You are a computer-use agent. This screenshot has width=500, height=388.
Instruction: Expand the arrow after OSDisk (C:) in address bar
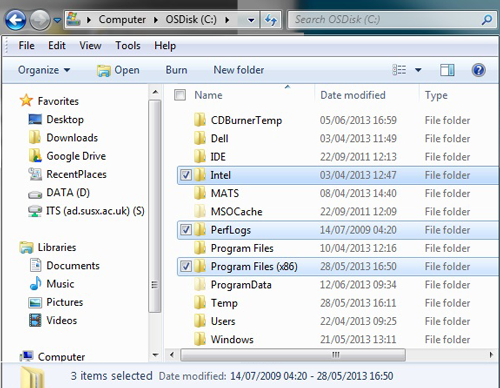coord(227,20)
